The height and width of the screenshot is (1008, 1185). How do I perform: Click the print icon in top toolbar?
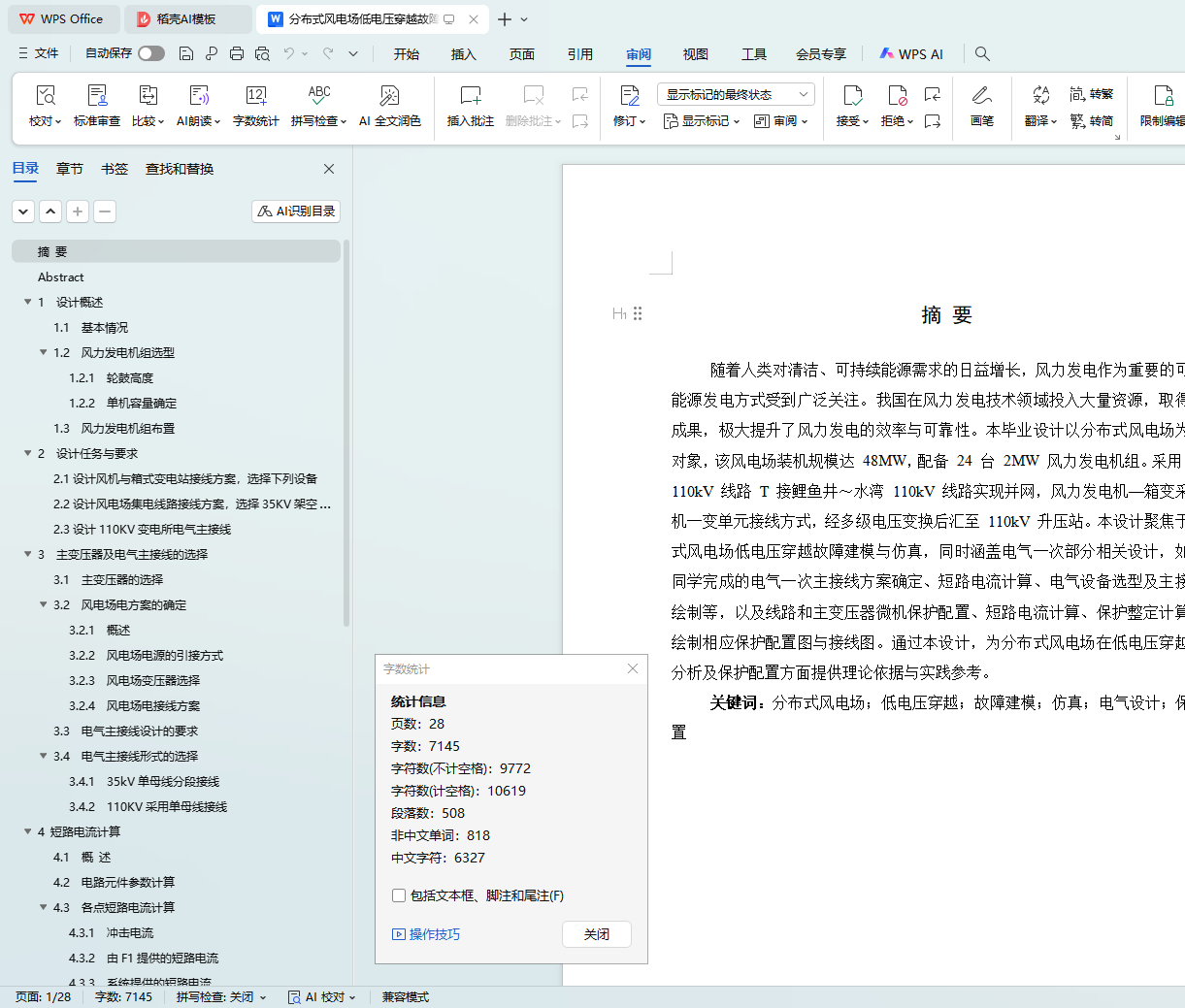tap(237, 53)
